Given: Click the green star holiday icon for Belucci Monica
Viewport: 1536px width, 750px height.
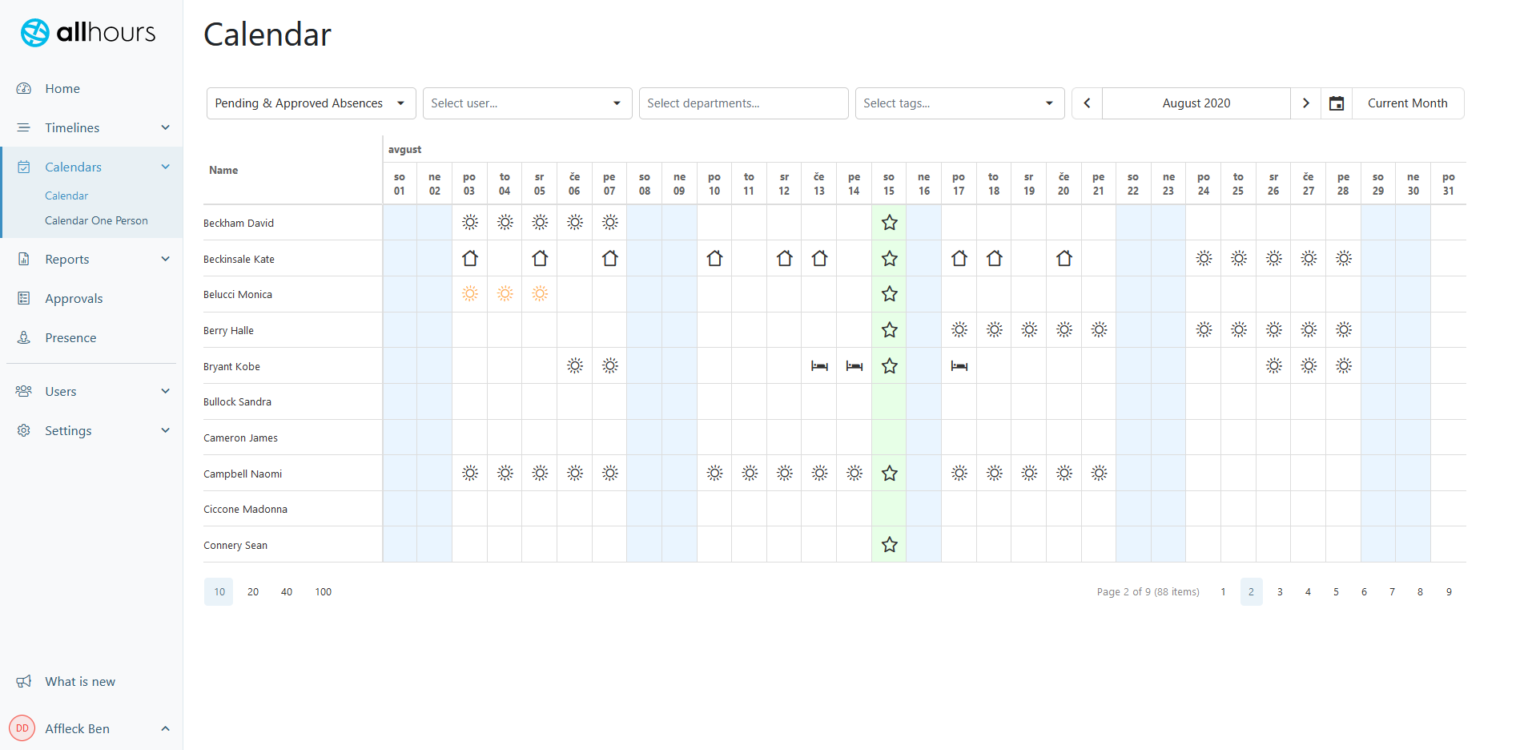Looking at the screenshot, I should point(889,293).
